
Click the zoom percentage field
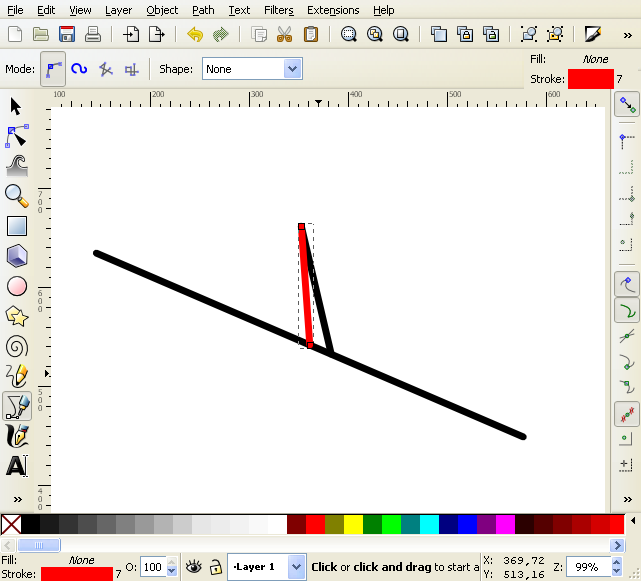pyautogui.click(x=589, y=567)
